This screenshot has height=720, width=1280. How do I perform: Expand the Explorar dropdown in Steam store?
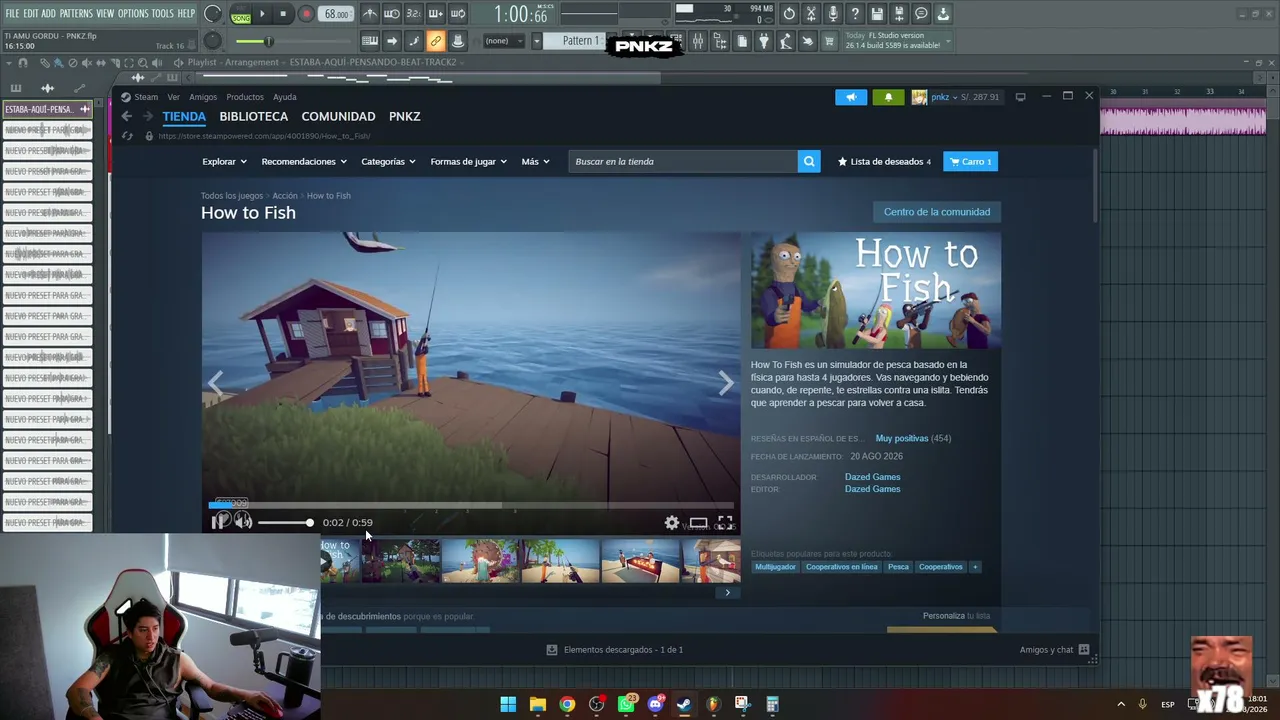coord(224,162)
